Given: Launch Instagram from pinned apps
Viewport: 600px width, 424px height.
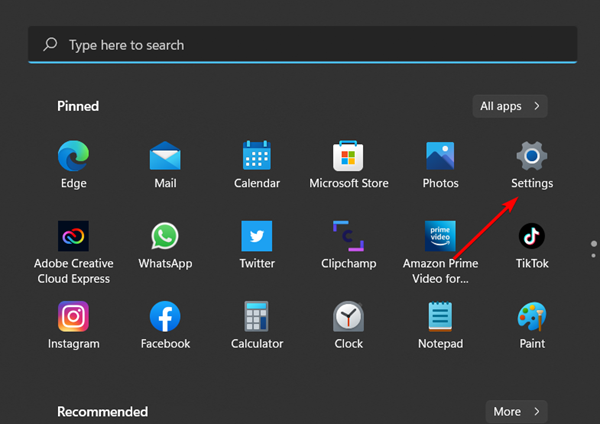Looking at the screenshot, I should [x=73, y=318].
